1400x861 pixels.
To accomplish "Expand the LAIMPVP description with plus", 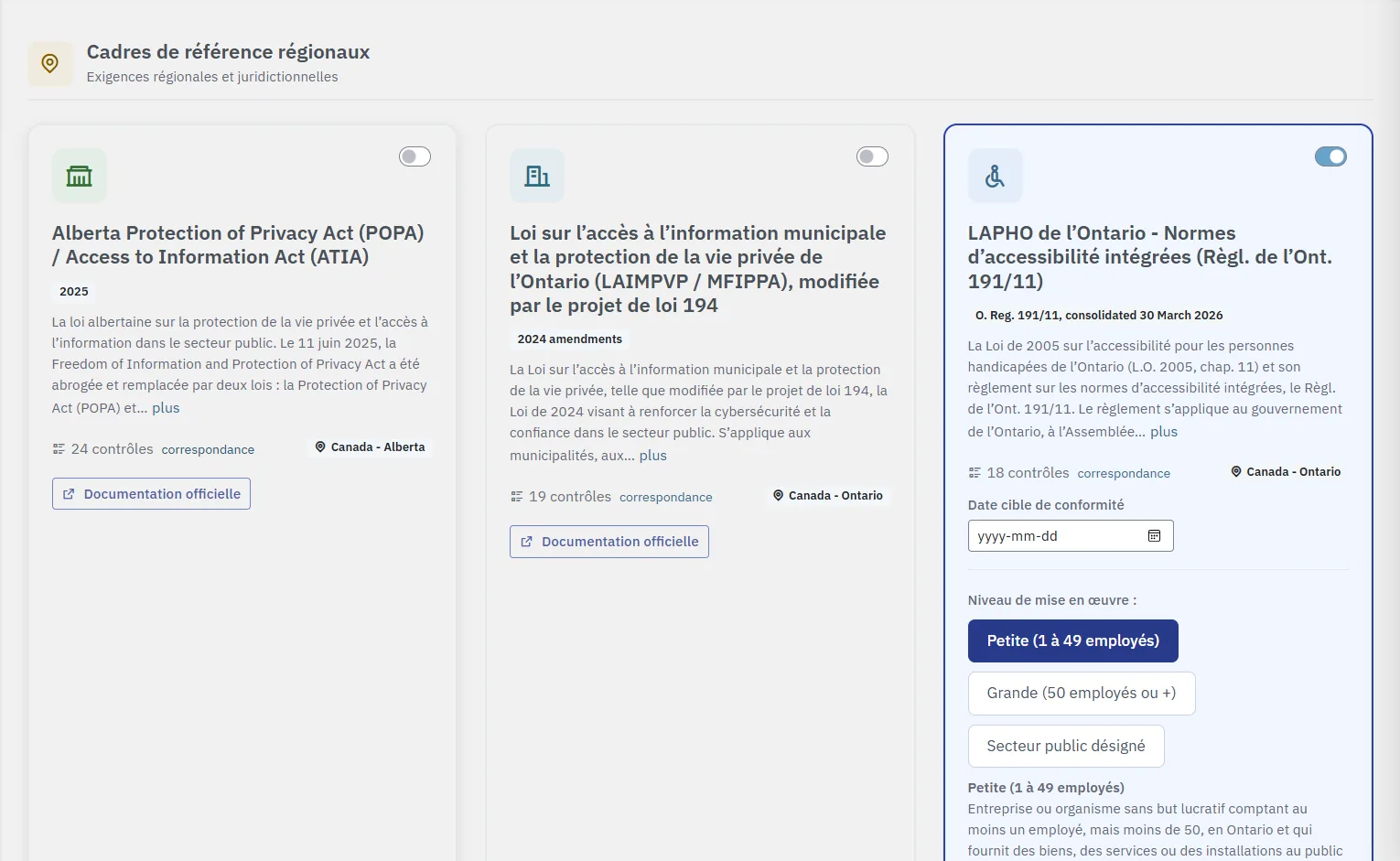I will (x=653, y=456).
